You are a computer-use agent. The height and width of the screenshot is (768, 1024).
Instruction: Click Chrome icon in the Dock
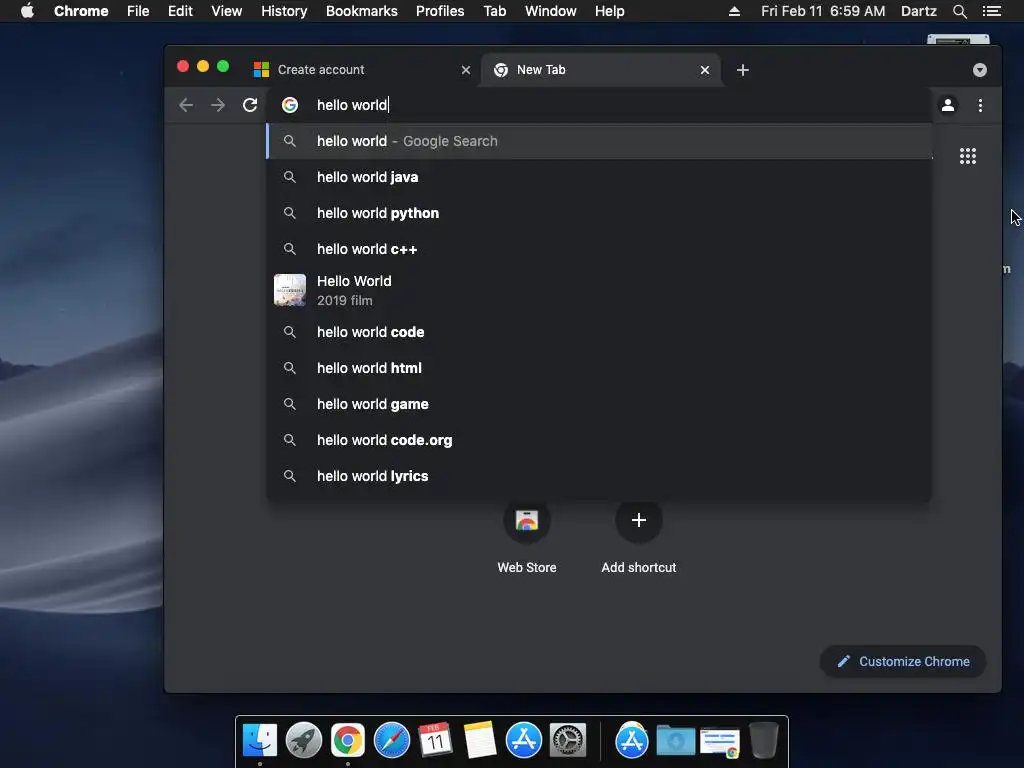point(347,741)
